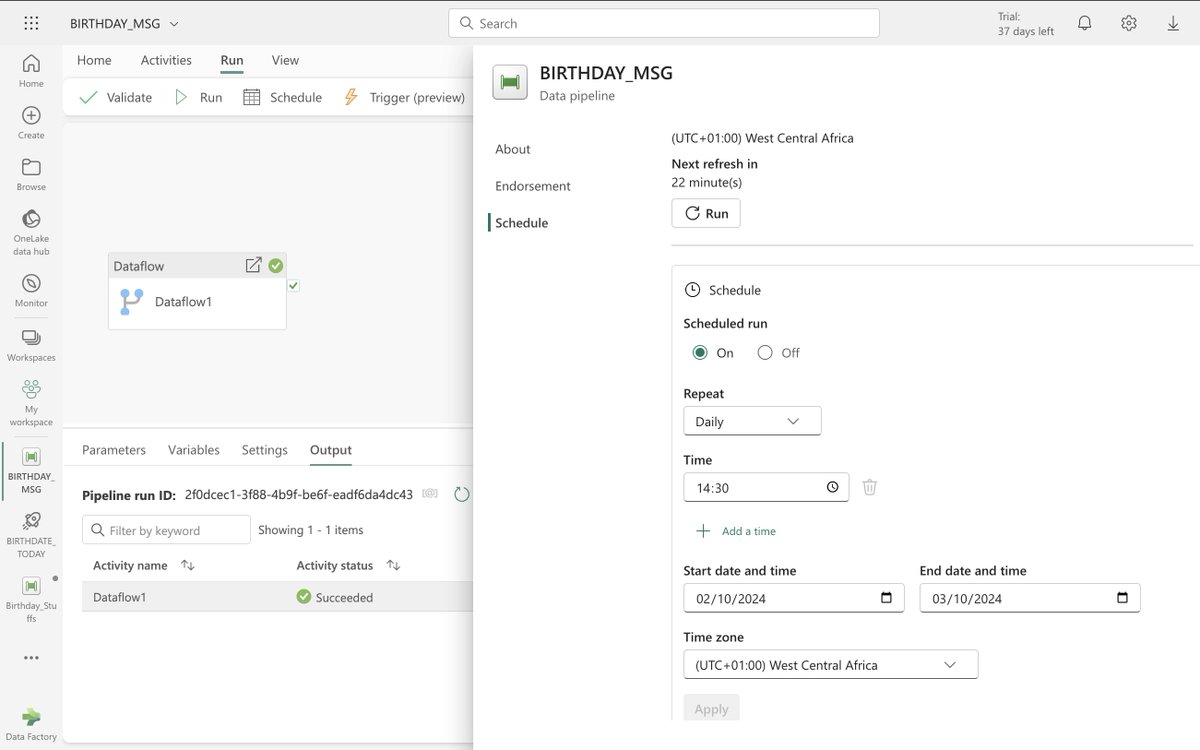This screenshot has width=1200, height=750.
Task: Open My workspace in sidebar
Action: [x=31, y=403]
